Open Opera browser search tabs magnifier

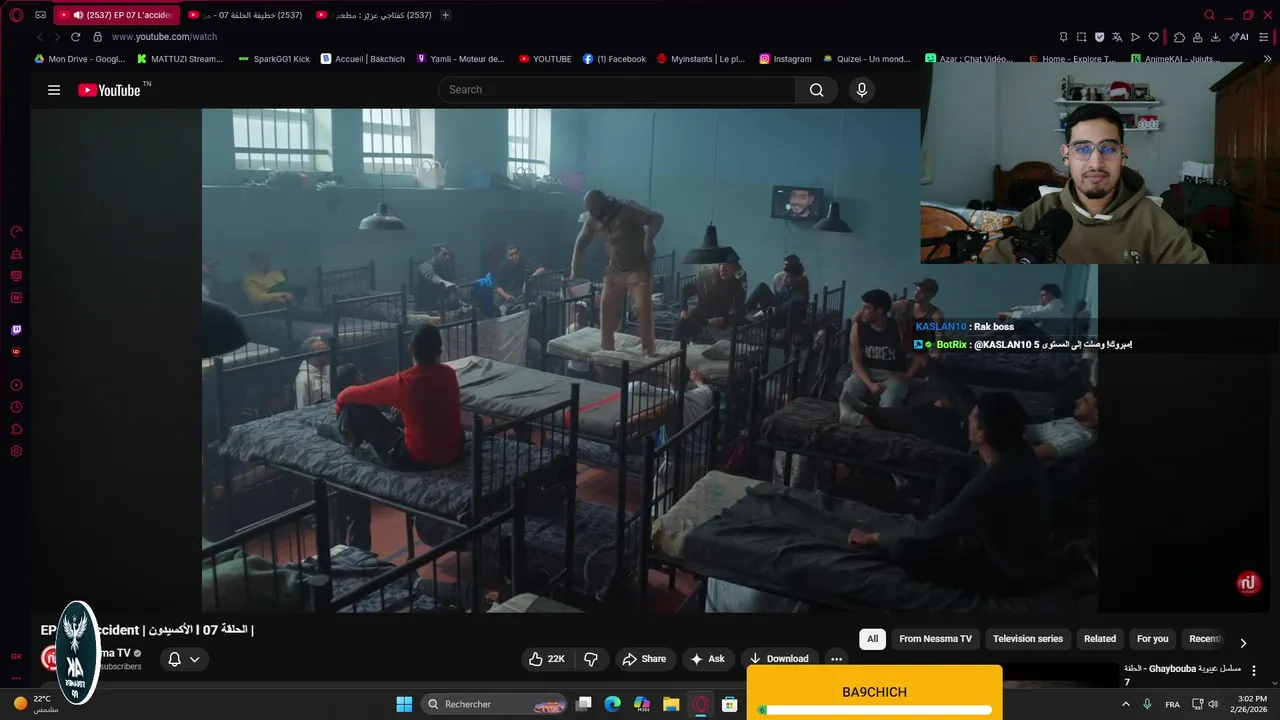point(1209,15)
